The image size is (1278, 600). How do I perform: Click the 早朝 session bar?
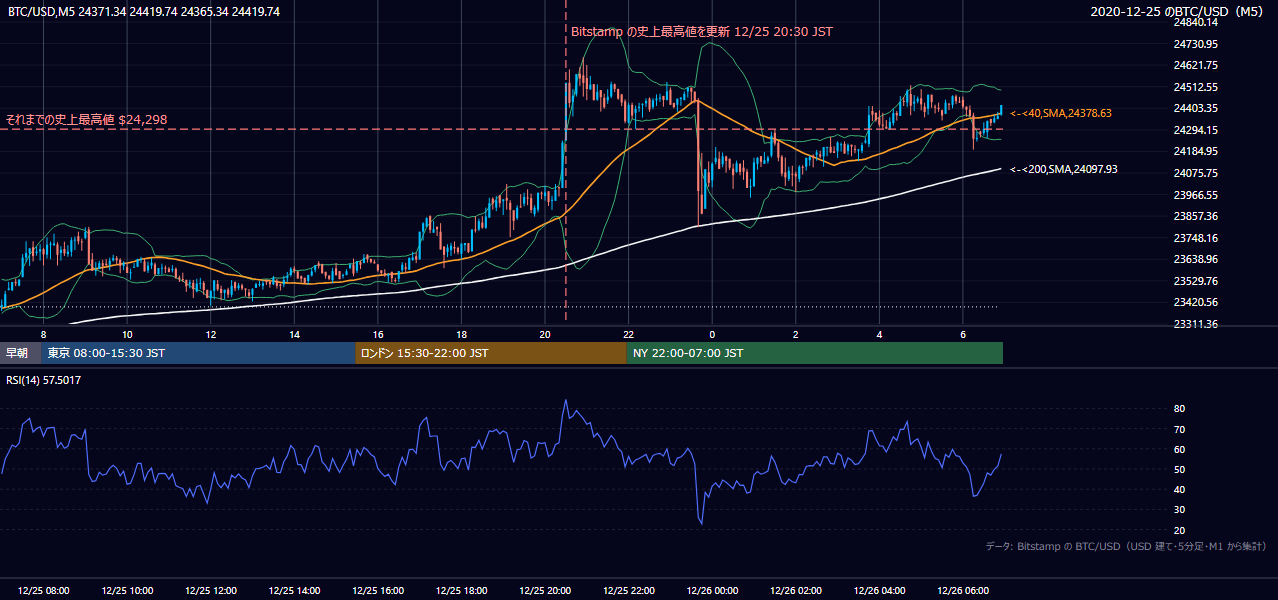point(20,353)
